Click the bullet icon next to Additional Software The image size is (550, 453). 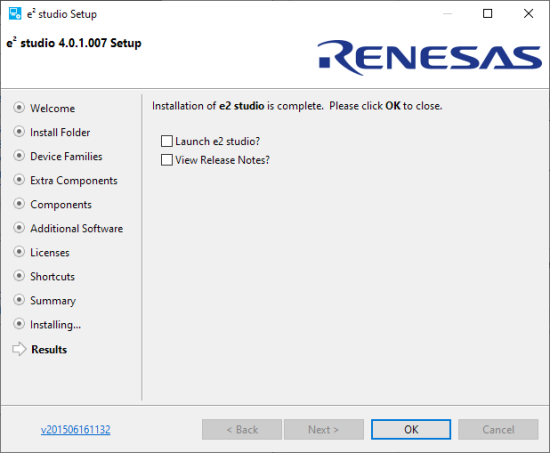19,228
